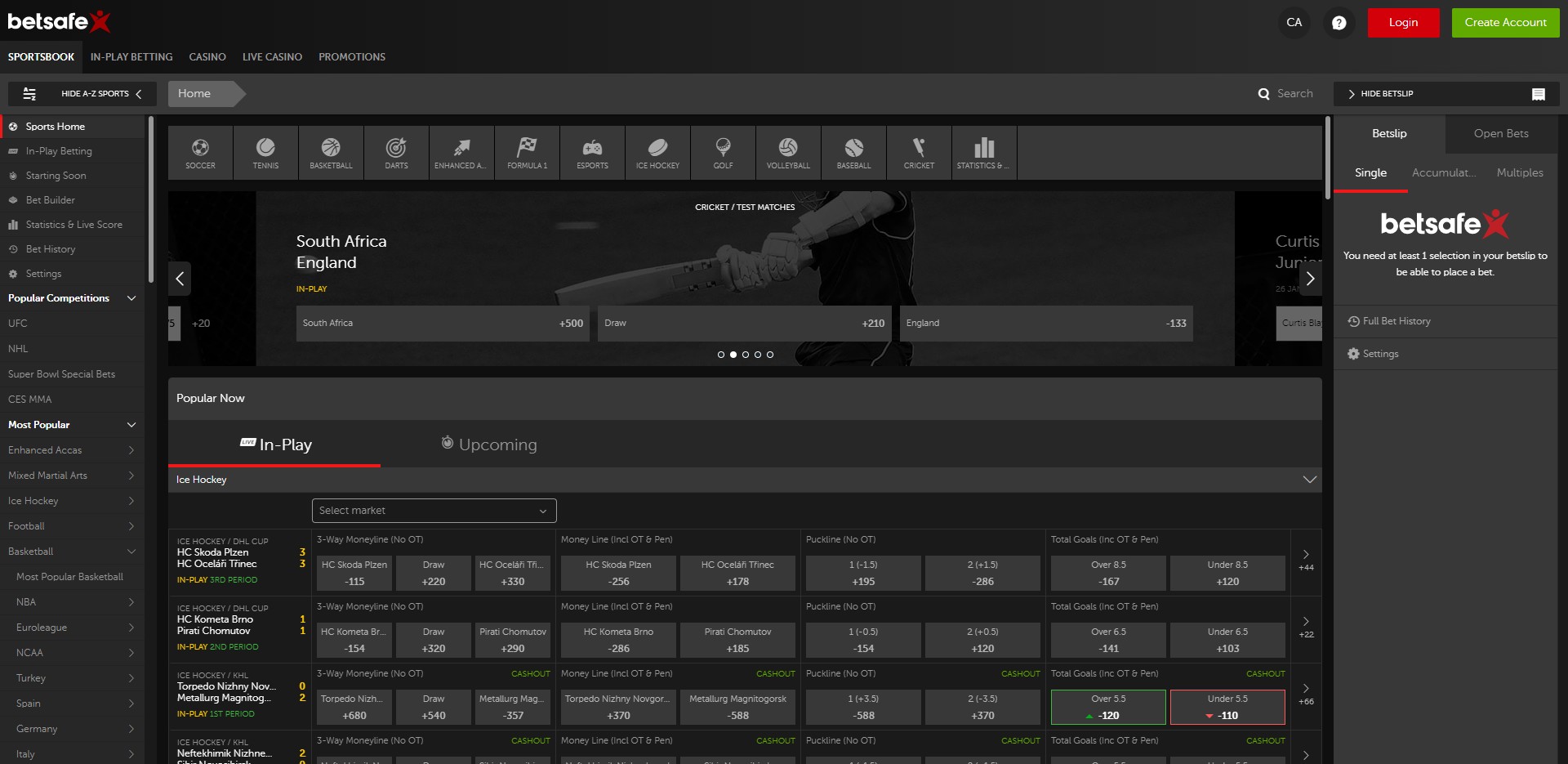Bet HC Skoda Plzen 3-way at -115
1568x764 pixels.
[354, 574]
